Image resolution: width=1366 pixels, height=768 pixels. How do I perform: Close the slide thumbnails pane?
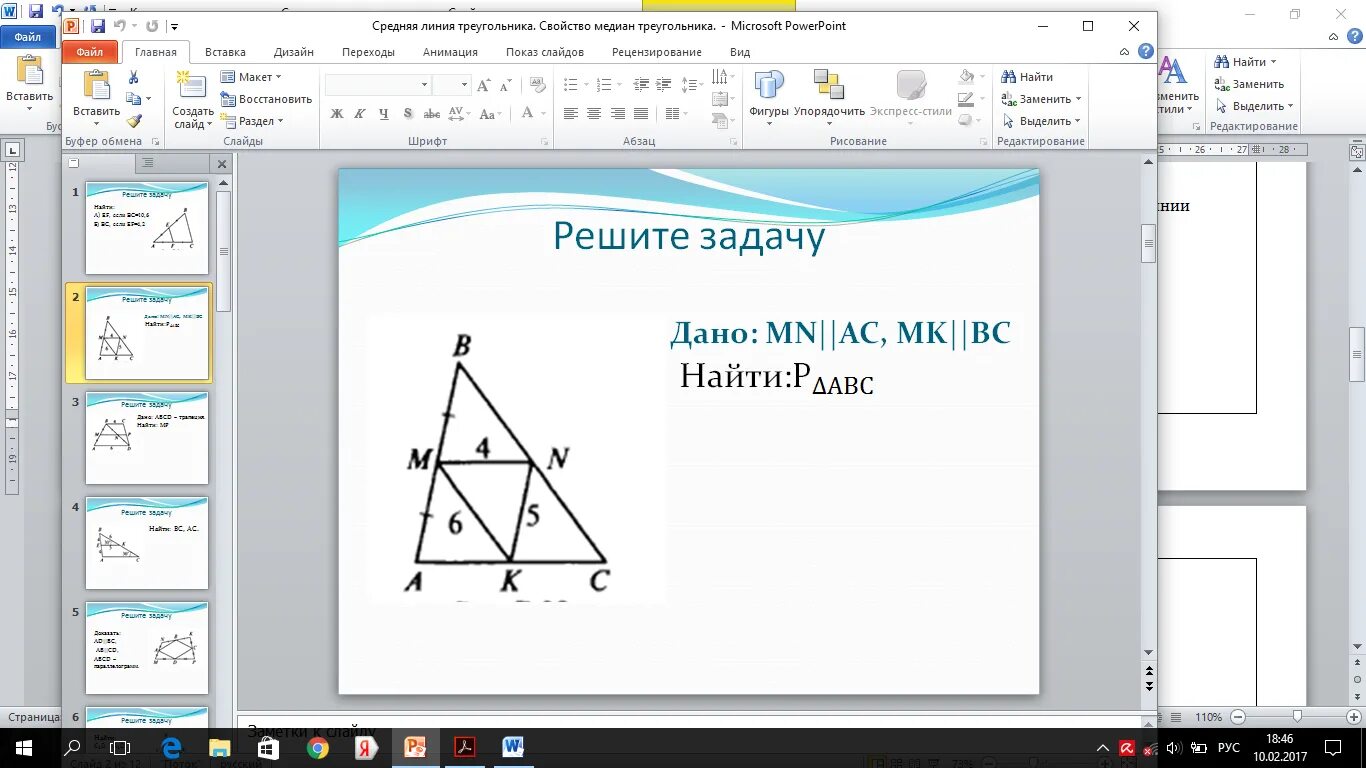[x=223, y=162]
